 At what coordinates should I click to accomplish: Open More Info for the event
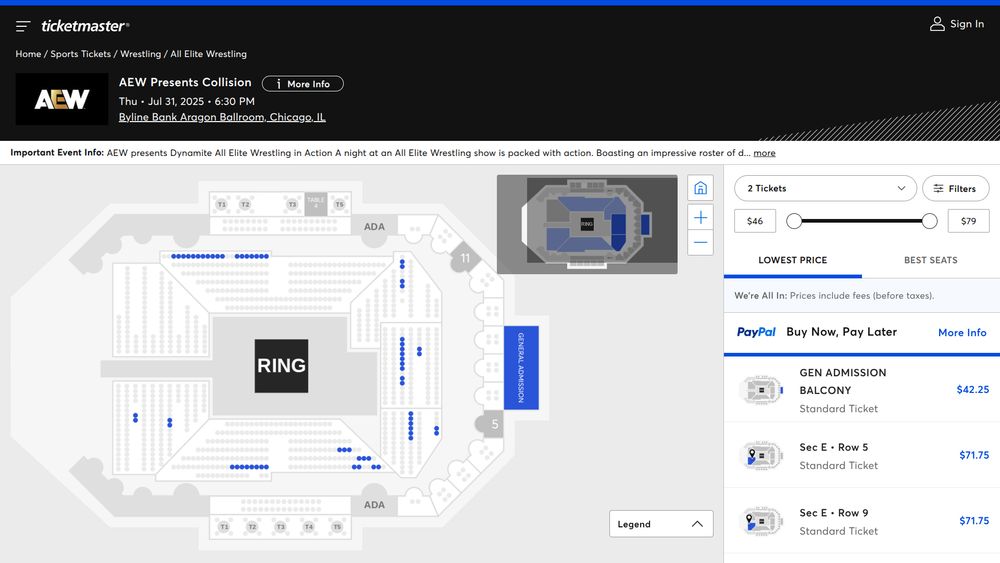point(302,84)
